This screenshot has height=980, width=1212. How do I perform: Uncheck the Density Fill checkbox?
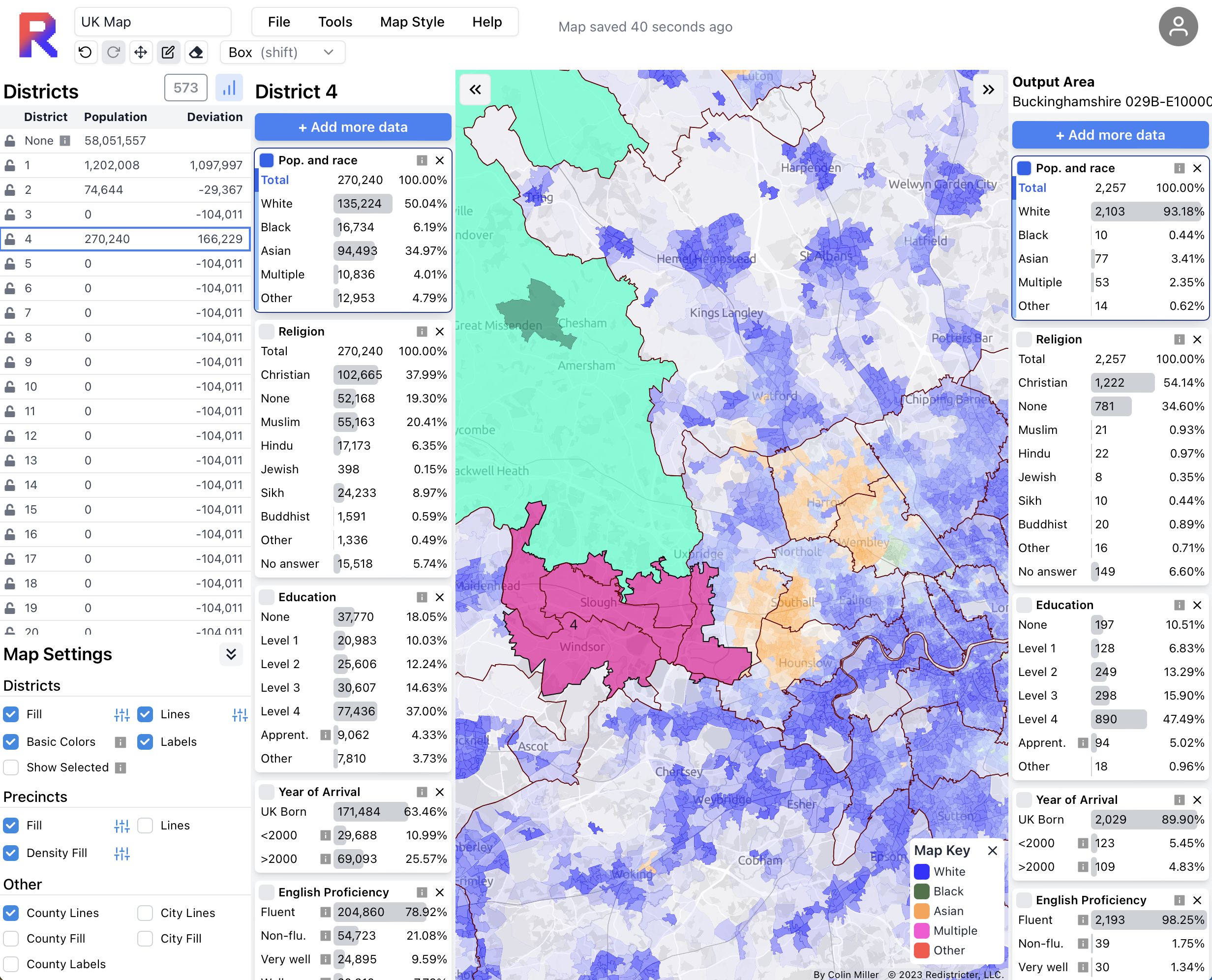[x=11, y=853]
